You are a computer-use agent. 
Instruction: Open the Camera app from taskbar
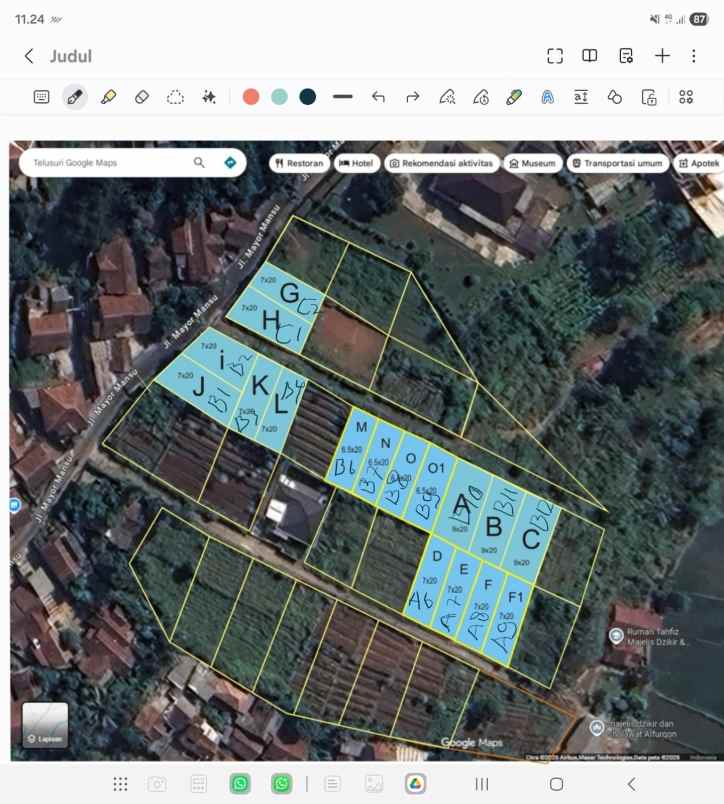157,784
